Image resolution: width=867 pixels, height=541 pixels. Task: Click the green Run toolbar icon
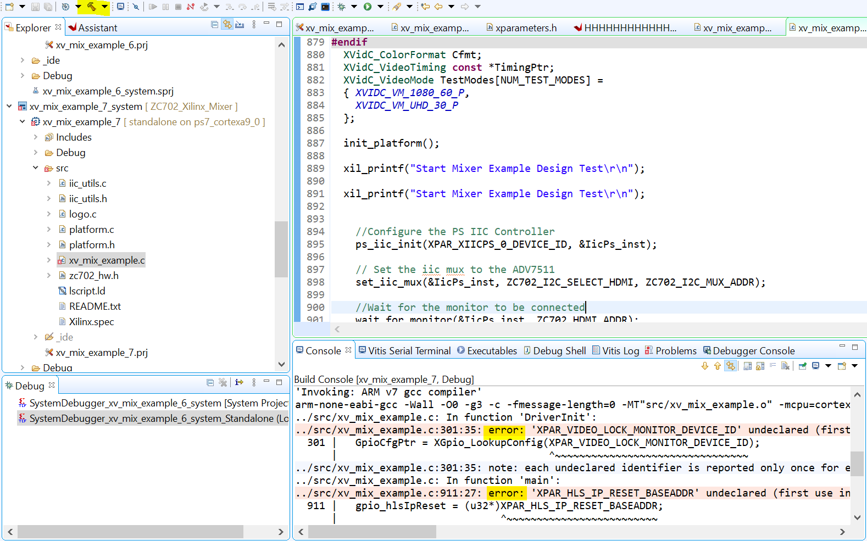[x=368, y=7]
